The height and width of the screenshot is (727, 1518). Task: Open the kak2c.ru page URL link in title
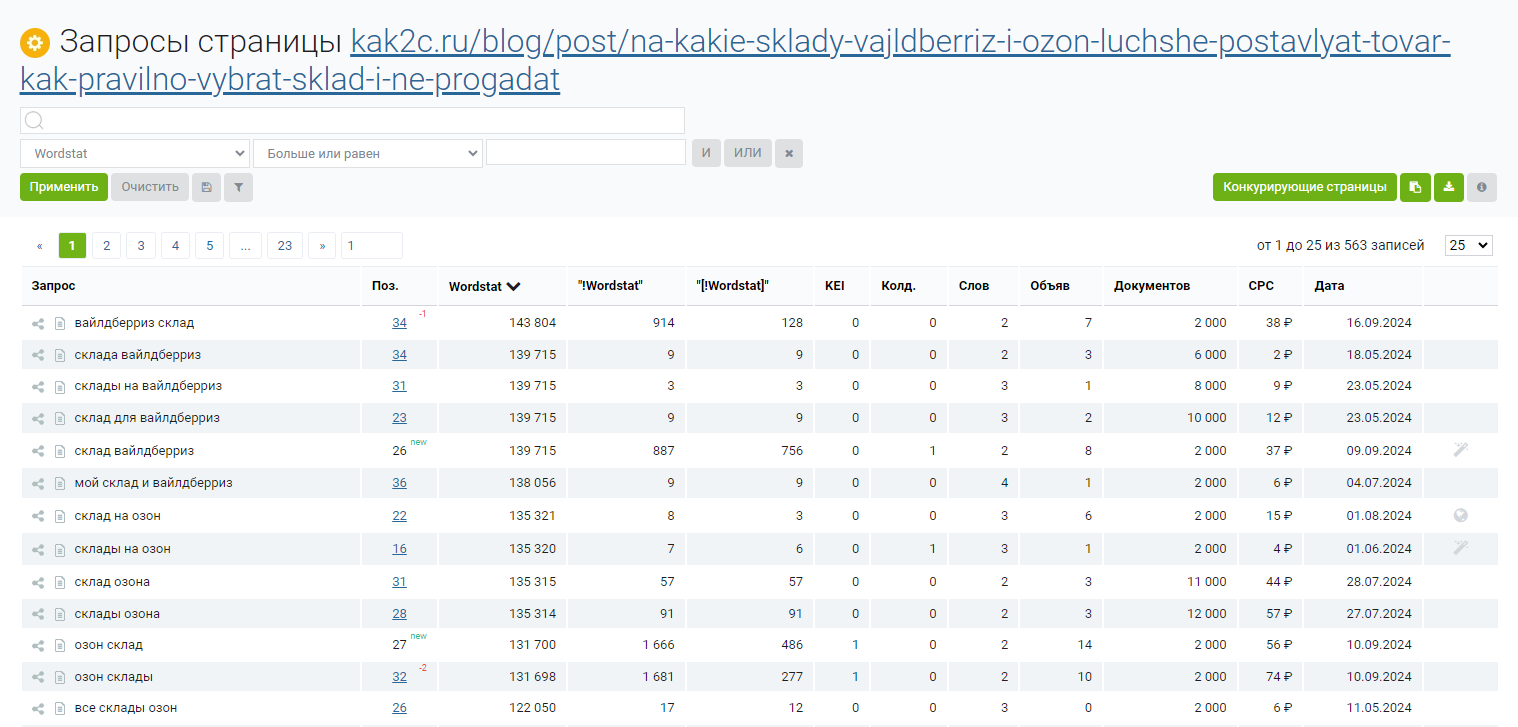pos(734,60)
